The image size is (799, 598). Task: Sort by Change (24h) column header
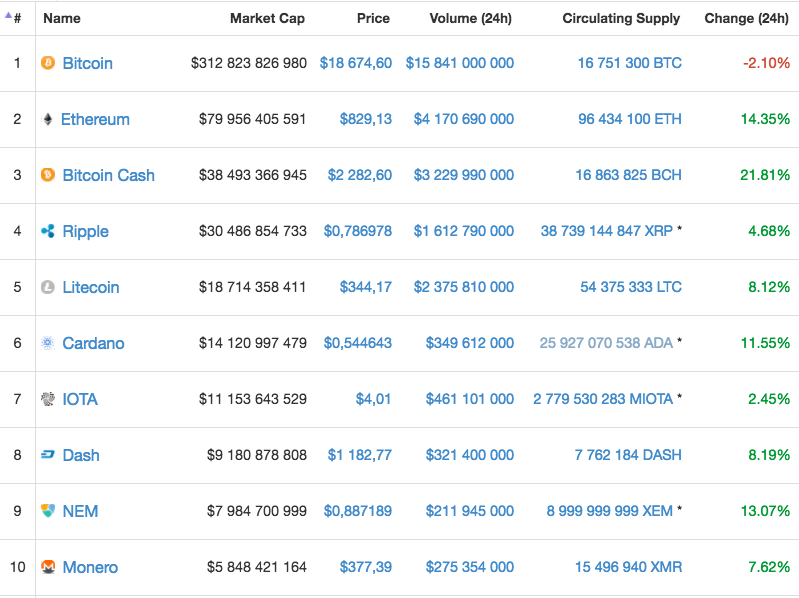click(x=747, y=18)
